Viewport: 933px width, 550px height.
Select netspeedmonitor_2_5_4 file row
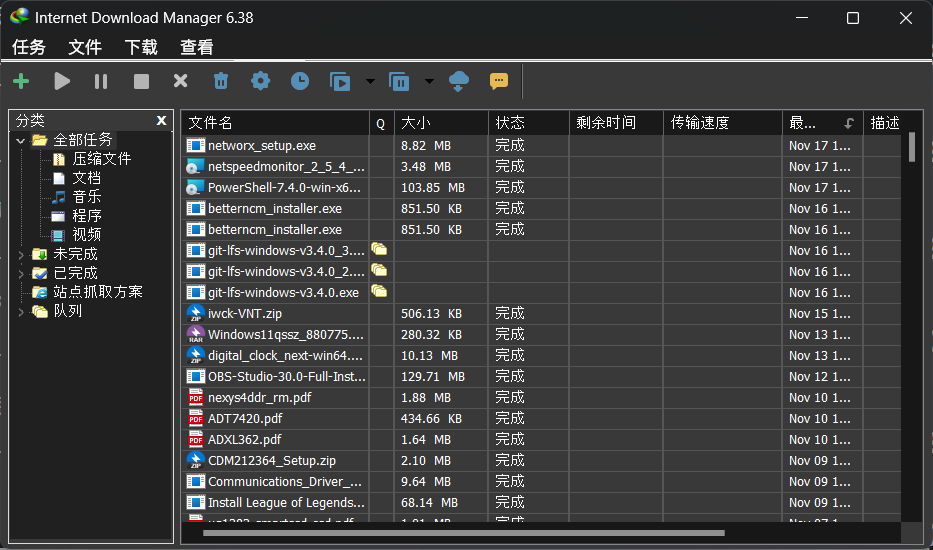click(541, 167)
